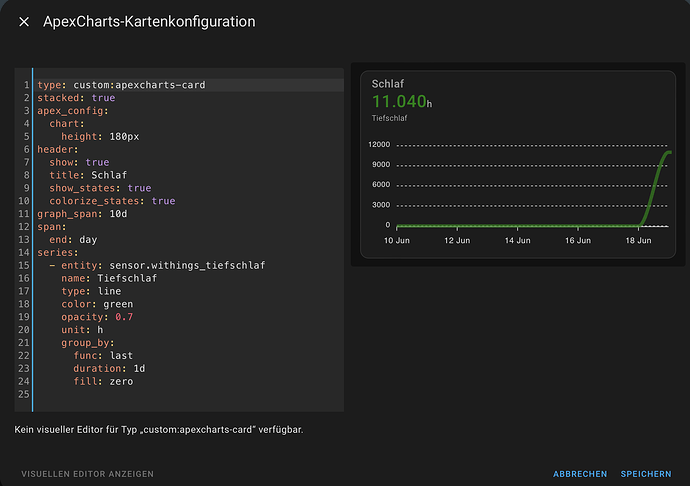The width and height of the screenshot is (690, 486).
Task: Click the 'duration: 1d' line
Action: click(109, 368)
